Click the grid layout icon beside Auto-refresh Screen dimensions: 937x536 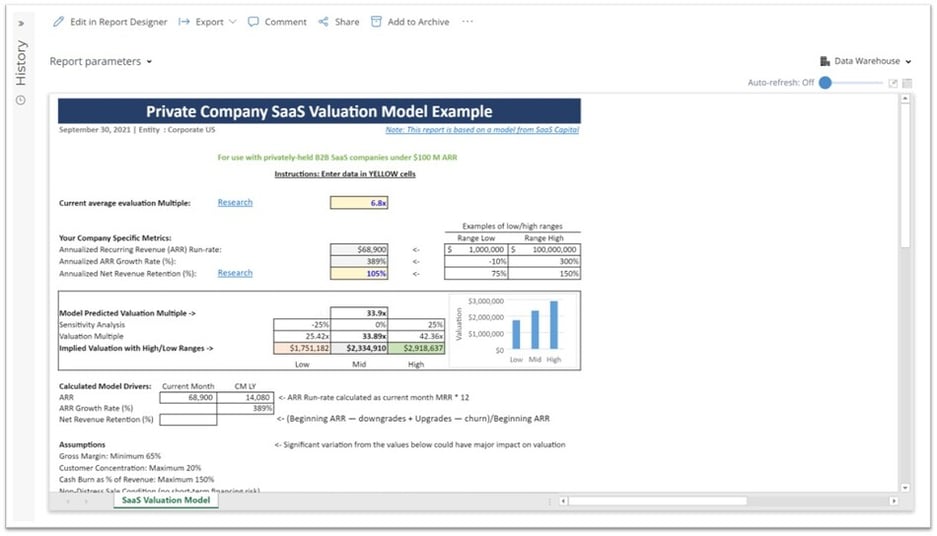pos(907,83)
